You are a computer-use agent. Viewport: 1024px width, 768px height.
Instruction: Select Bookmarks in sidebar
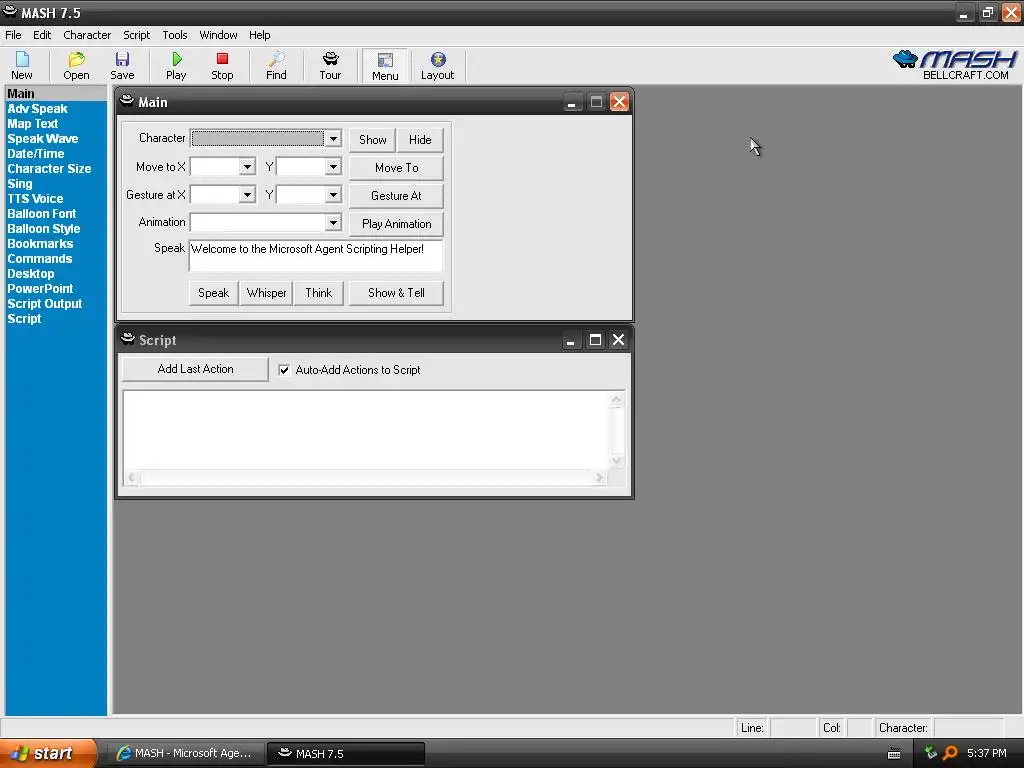click(x=40, y=244)
